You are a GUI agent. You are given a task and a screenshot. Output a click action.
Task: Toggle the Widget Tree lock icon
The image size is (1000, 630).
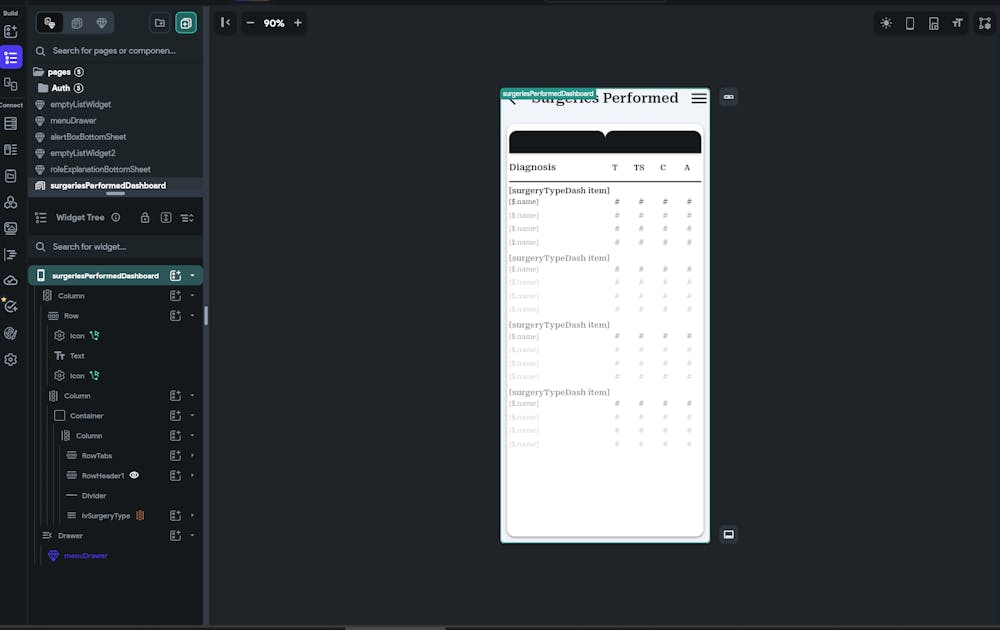(x=145, y=218)
